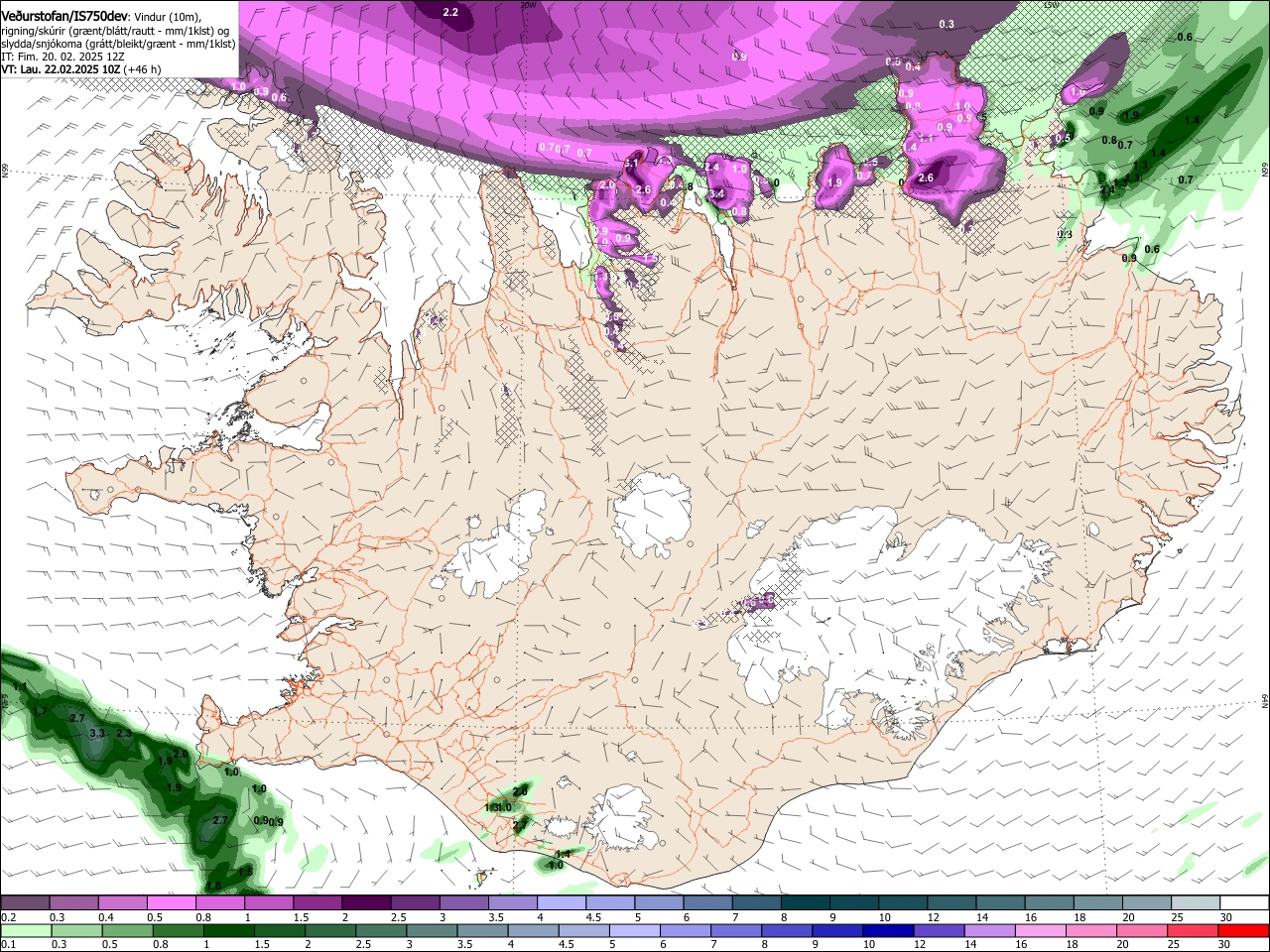The height and width of the screenshot is (952, 1270).
Task: Click the 'IT: Fim. 20. 02. 2025 12Z' line
Action: click(63, 57)
